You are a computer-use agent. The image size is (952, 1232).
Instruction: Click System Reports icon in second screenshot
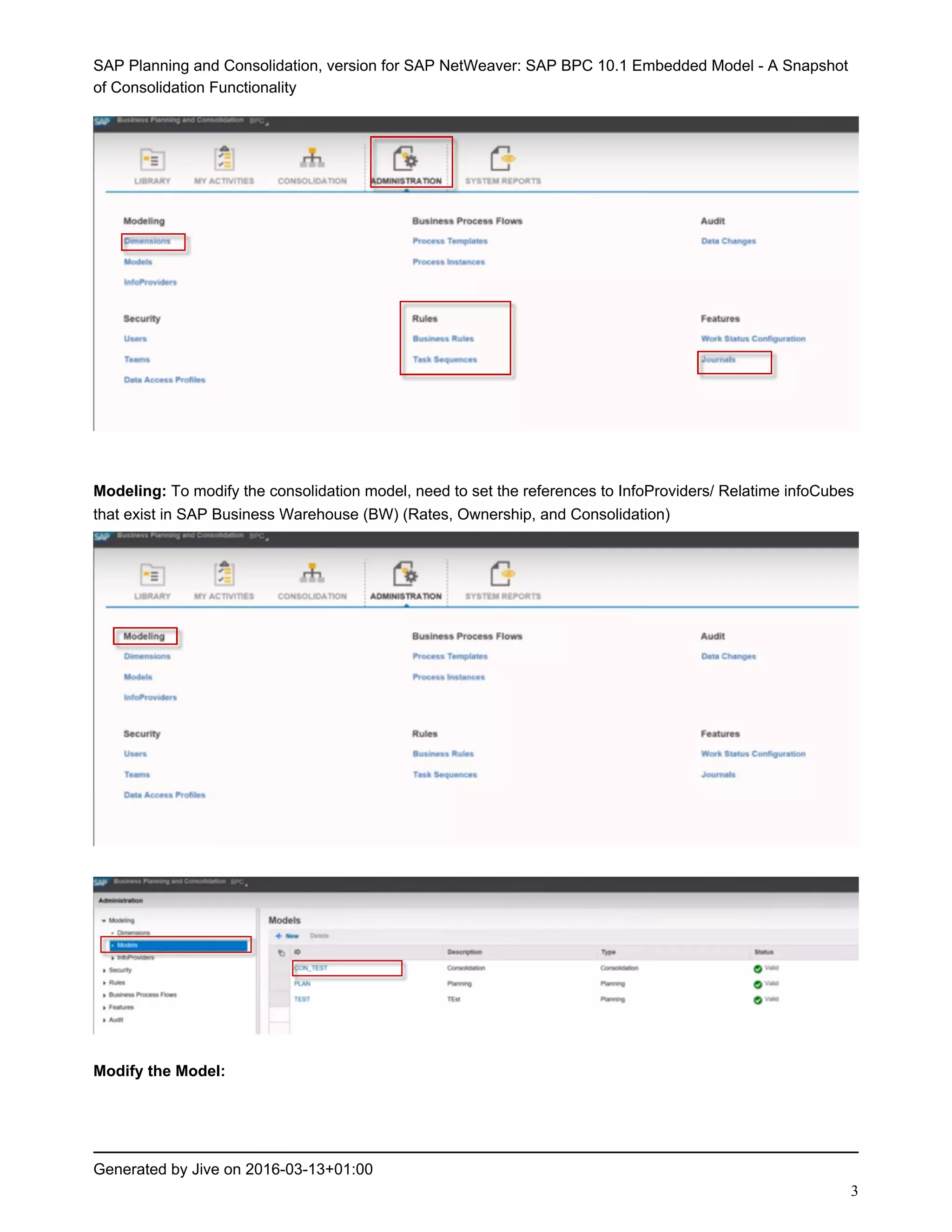502,574
